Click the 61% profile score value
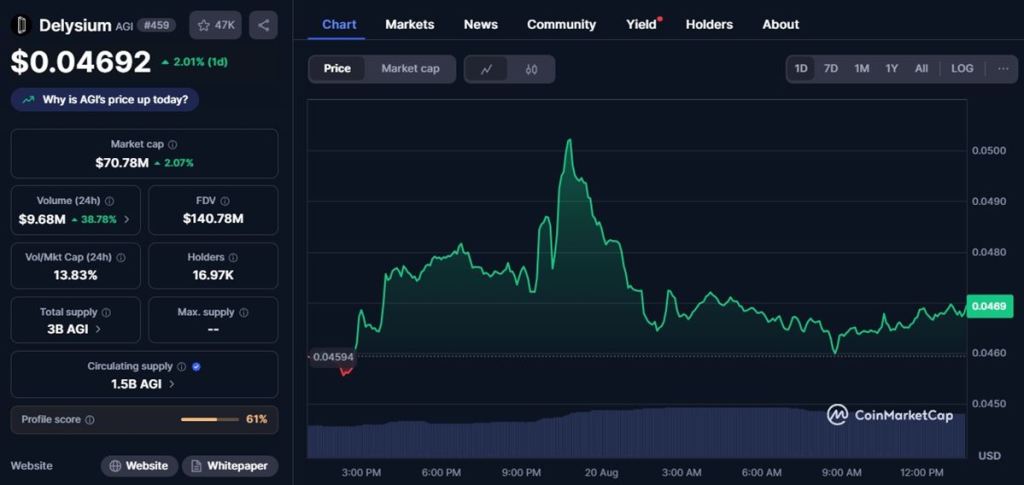This screenshot has width=1024, height=485. click(257, 420)
